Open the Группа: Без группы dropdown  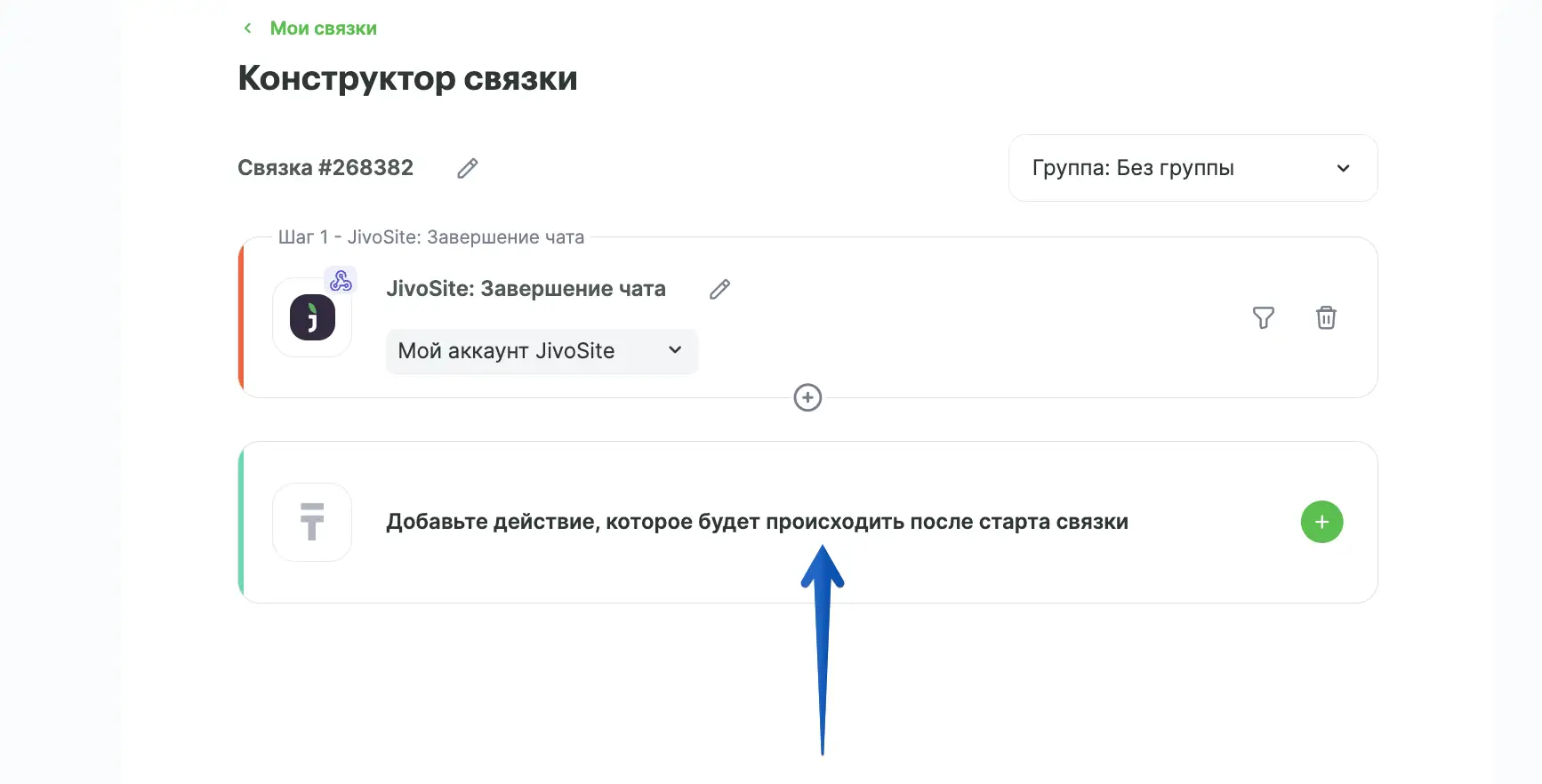(x=1192, y=168)
